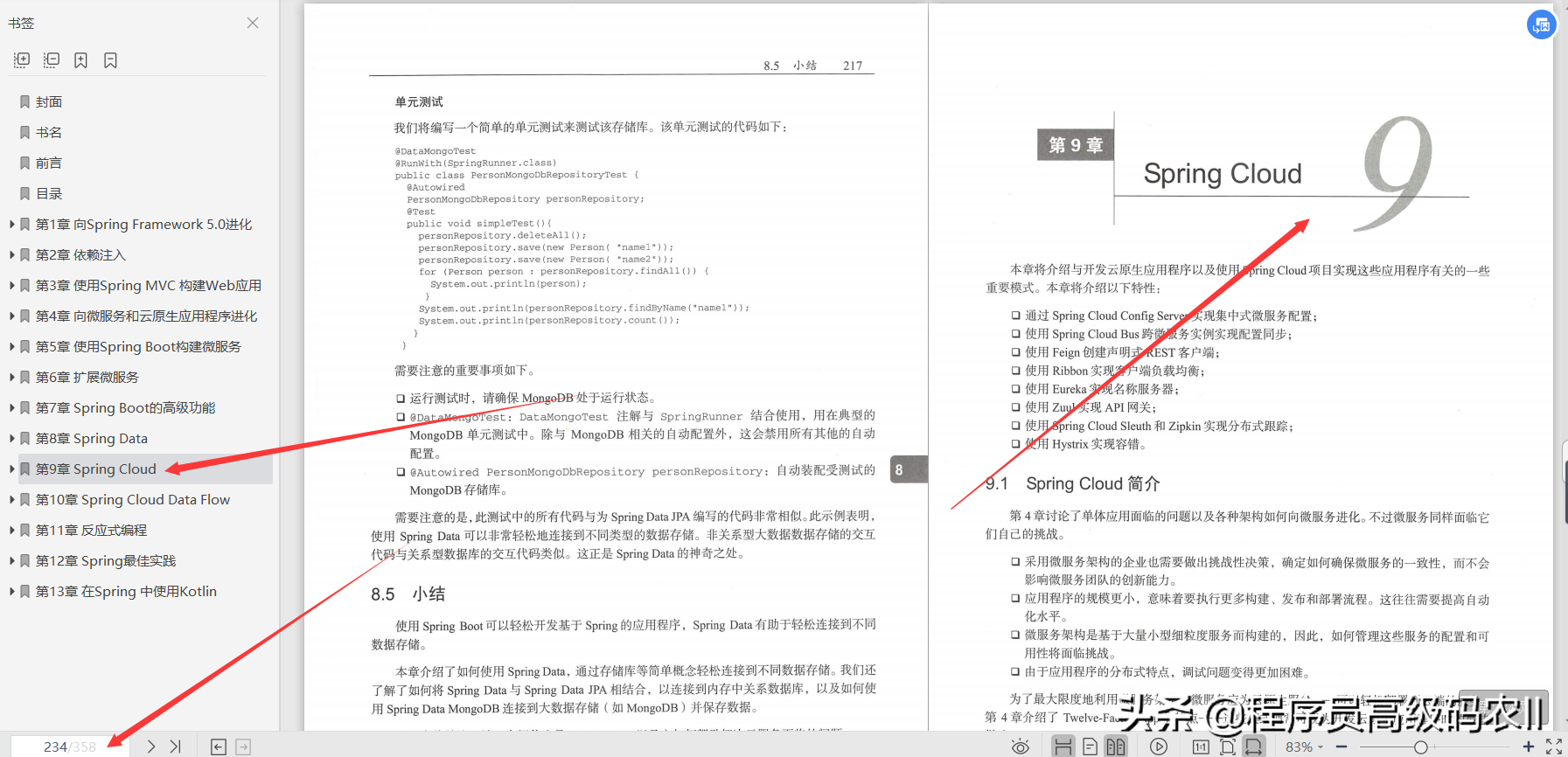Image resolution: width=1568 pixels, height=757 pixels.
Task: Expand 第7章 Spring Boot的高级功能
Action: coord(11,407)
